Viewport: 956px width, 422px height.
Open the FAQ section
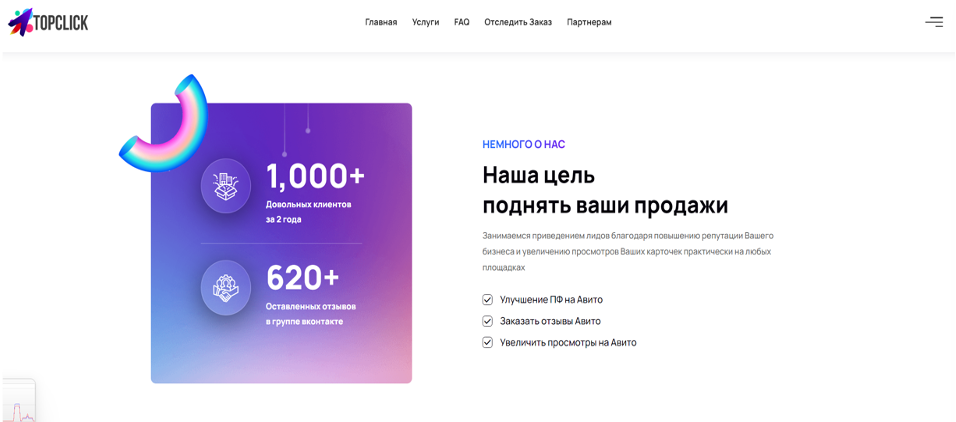pos(462,22)
